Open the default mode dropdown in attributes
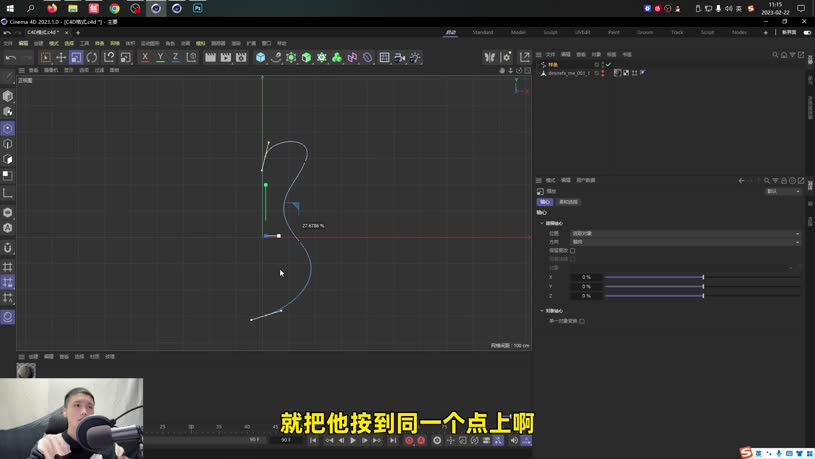 point(783,191)
